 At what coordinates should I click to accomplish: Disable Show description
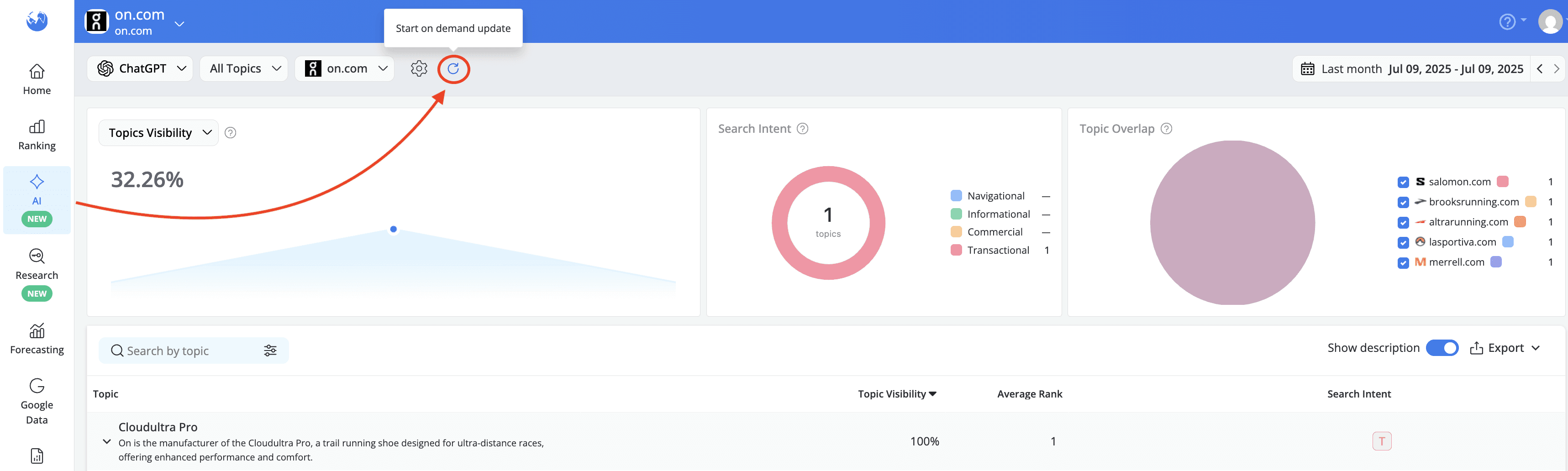tap(1442, 347)
